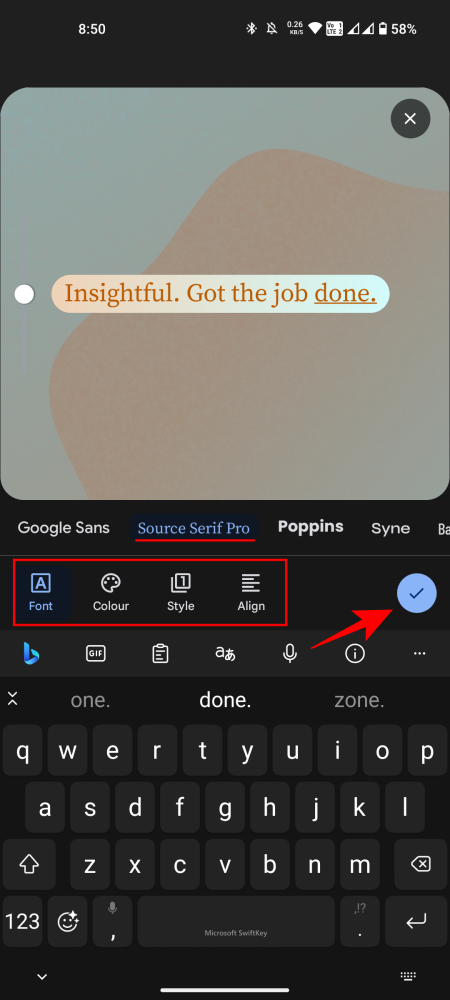
Task: Open translator in keyboard toolbar
Action: [x=225, y=653]
